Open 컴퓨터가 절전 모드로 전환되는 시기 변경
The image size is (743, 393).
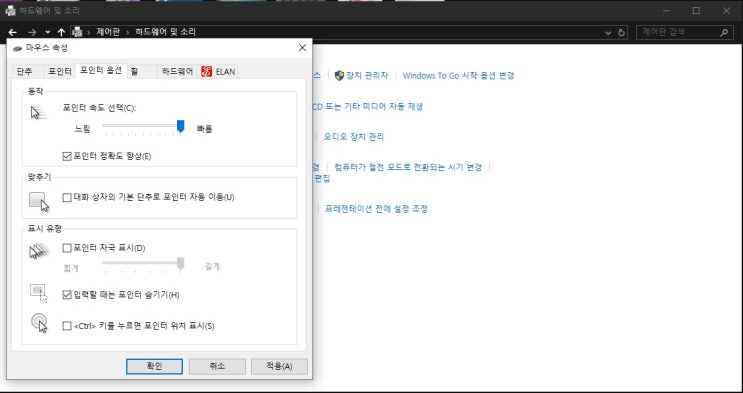[408, 167]
